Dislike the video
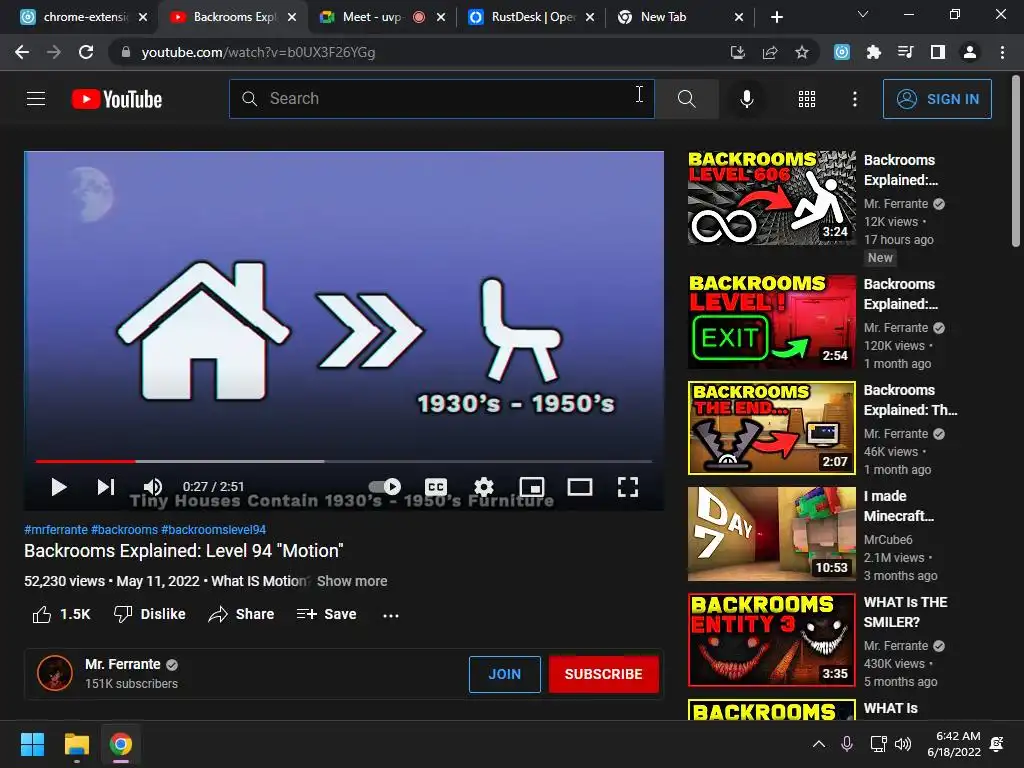Image resolution: width=1024 pixels, height=768 pixels. 150,615
